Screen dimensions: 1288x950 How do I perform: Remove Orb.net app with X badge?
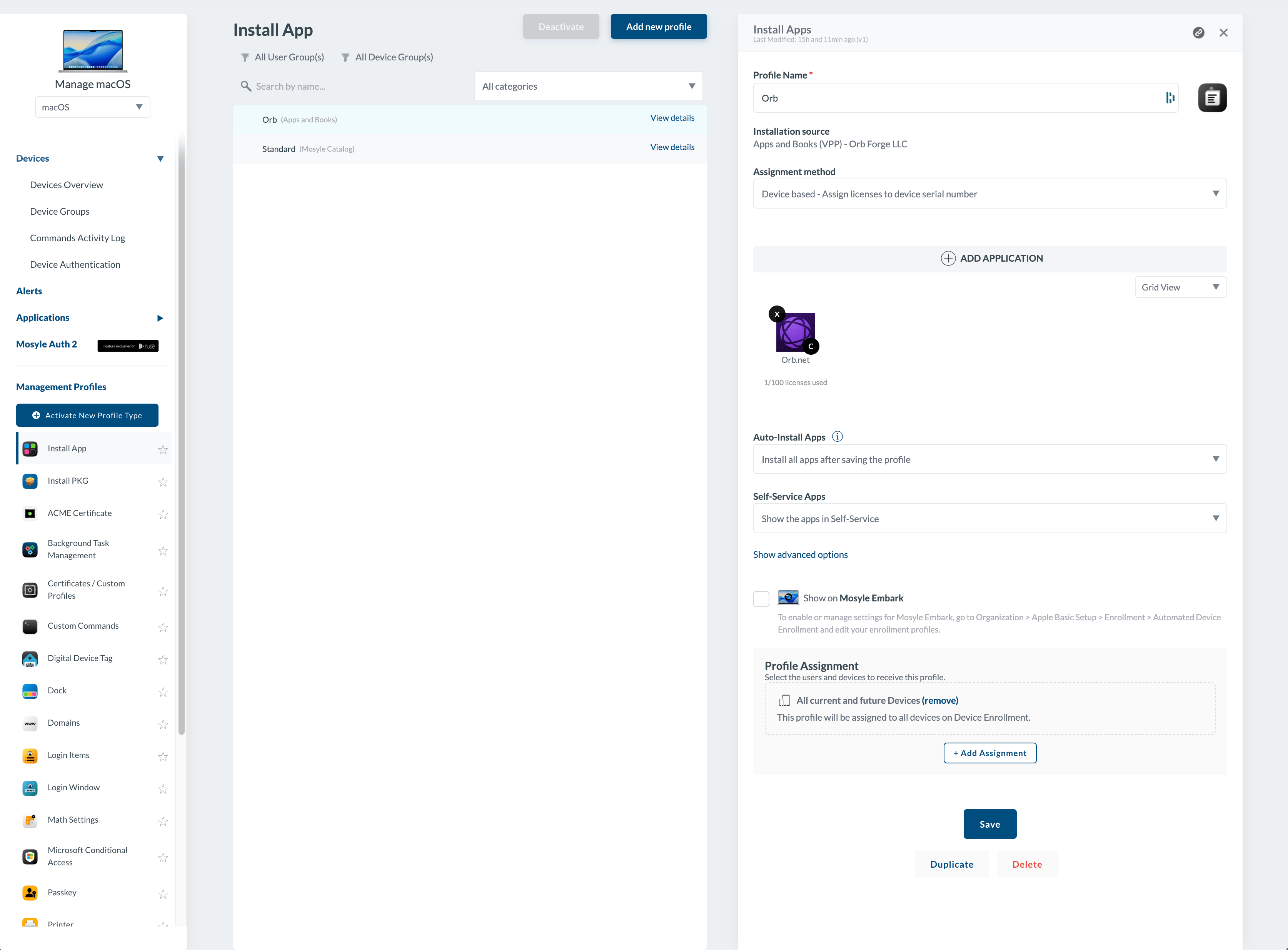[x=777, y=314]
